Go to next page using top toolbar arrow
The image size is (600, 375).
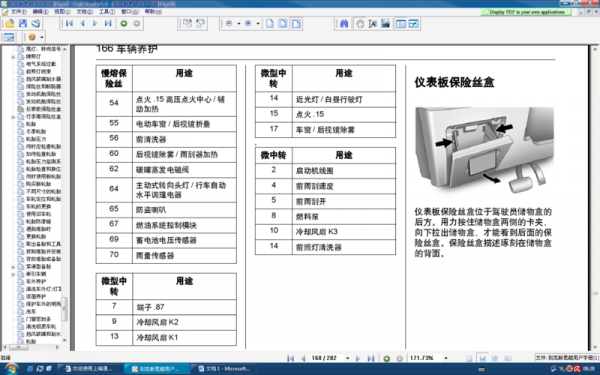coord(95,24)
